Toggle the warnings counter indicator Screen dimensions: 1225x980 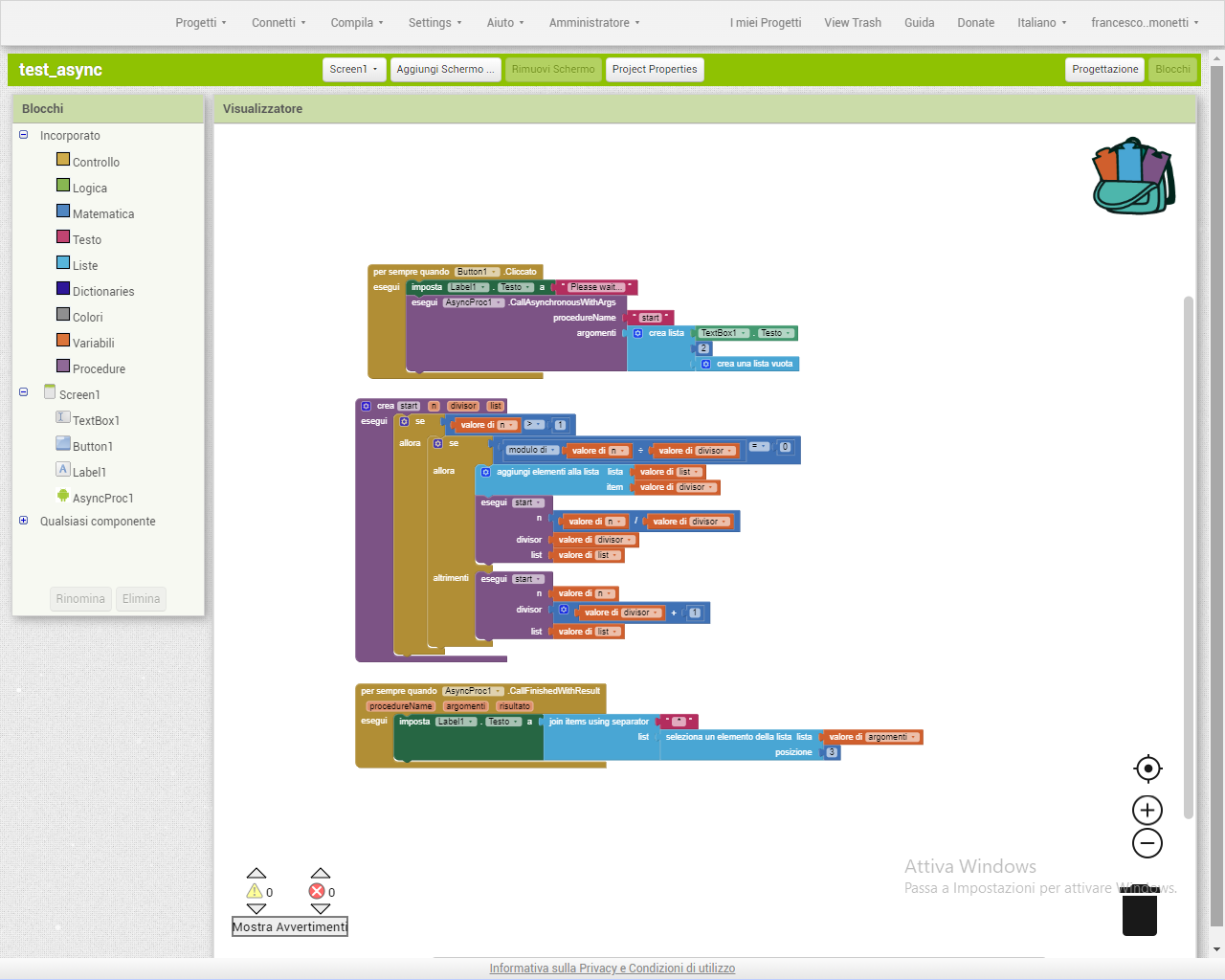256,892
